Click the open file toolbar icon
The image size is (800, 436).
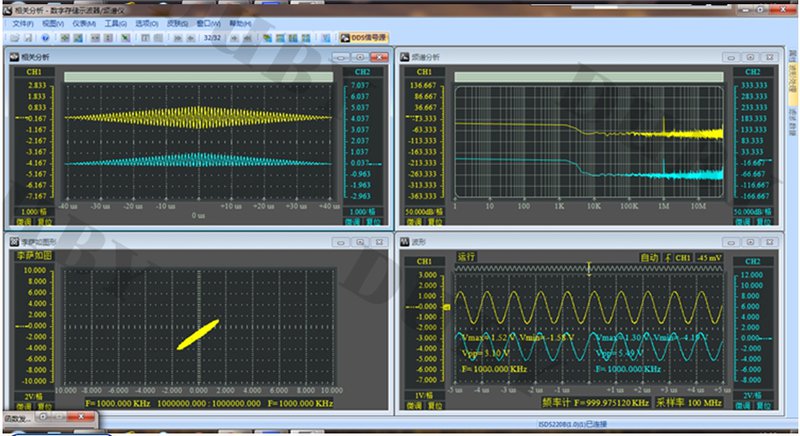[15, 38]
